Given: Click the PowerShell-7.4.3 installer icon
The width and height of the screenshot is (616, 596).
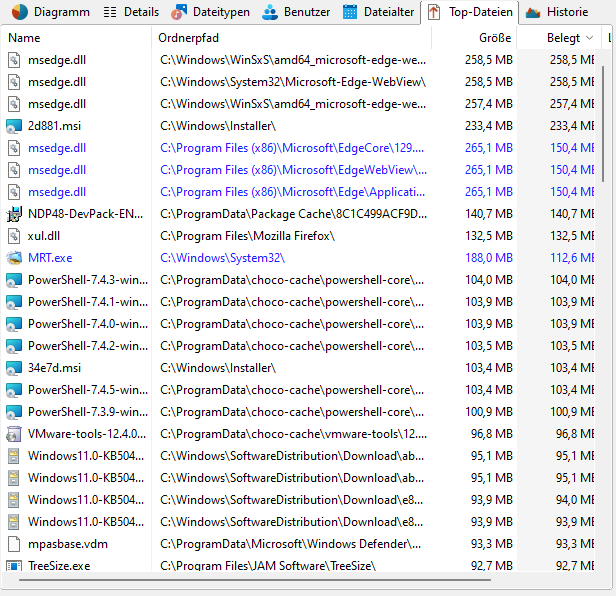Looking at the screenshot, I should click(14, 280).
